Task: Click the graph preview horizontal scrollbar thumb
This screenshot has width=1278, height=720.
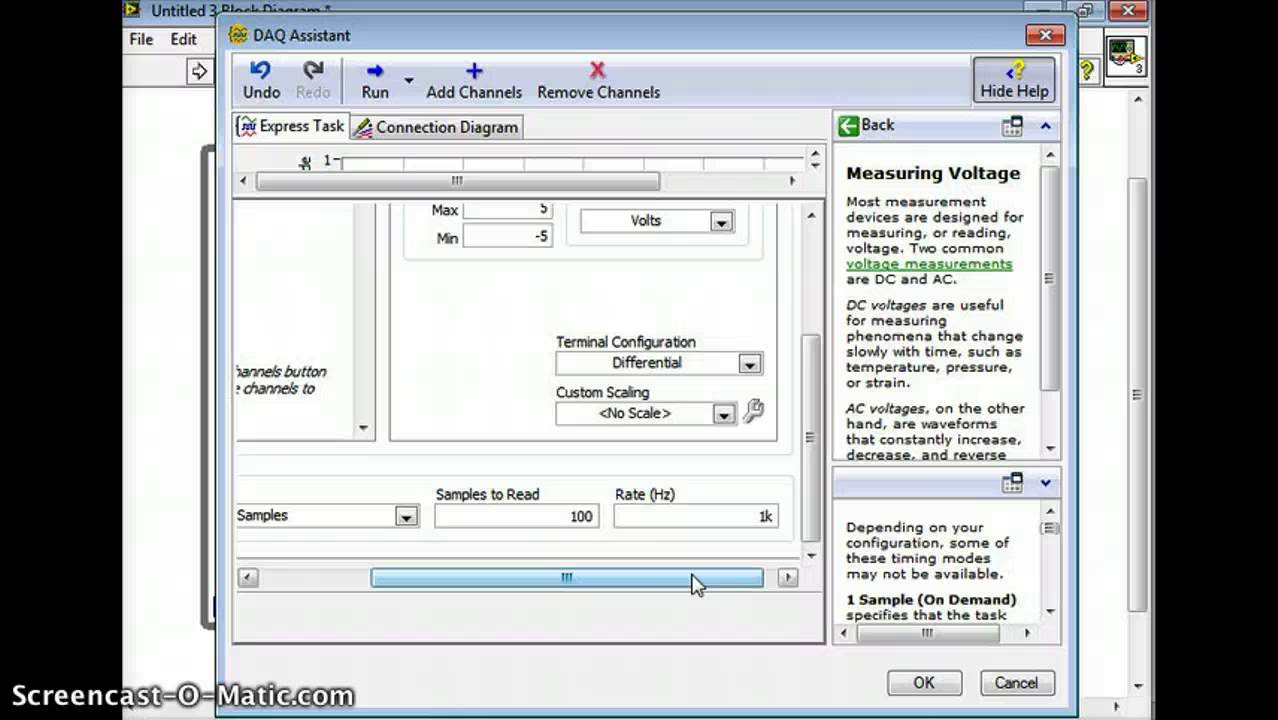Action: point(457,181)
